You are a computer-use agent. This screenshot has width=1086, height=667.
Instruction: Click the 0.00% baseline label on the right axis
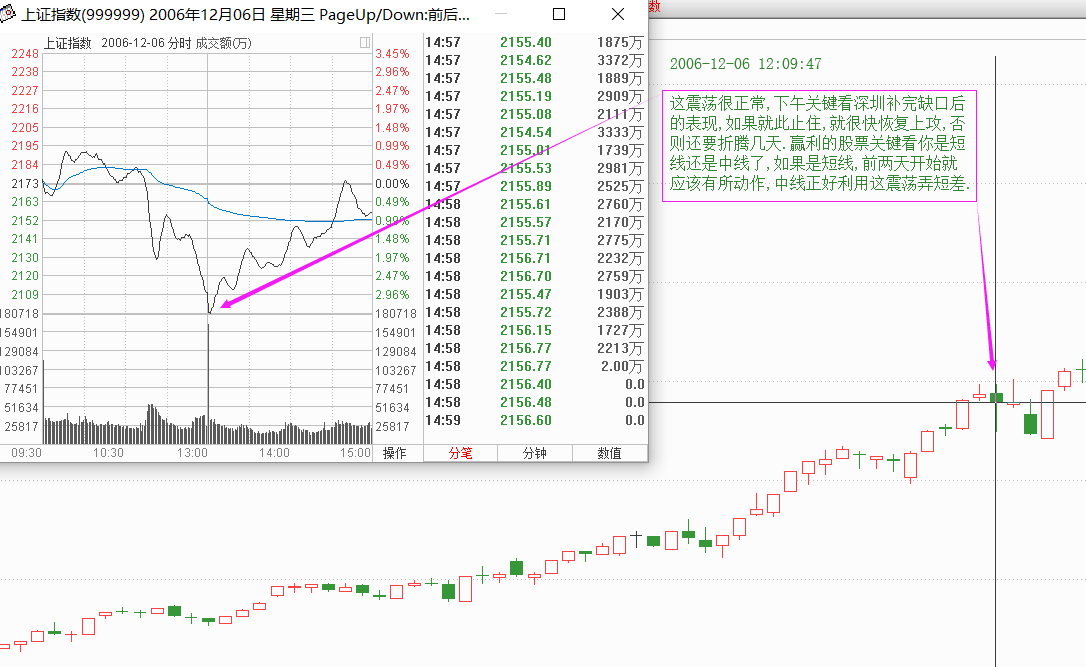[x=392, y=184]
